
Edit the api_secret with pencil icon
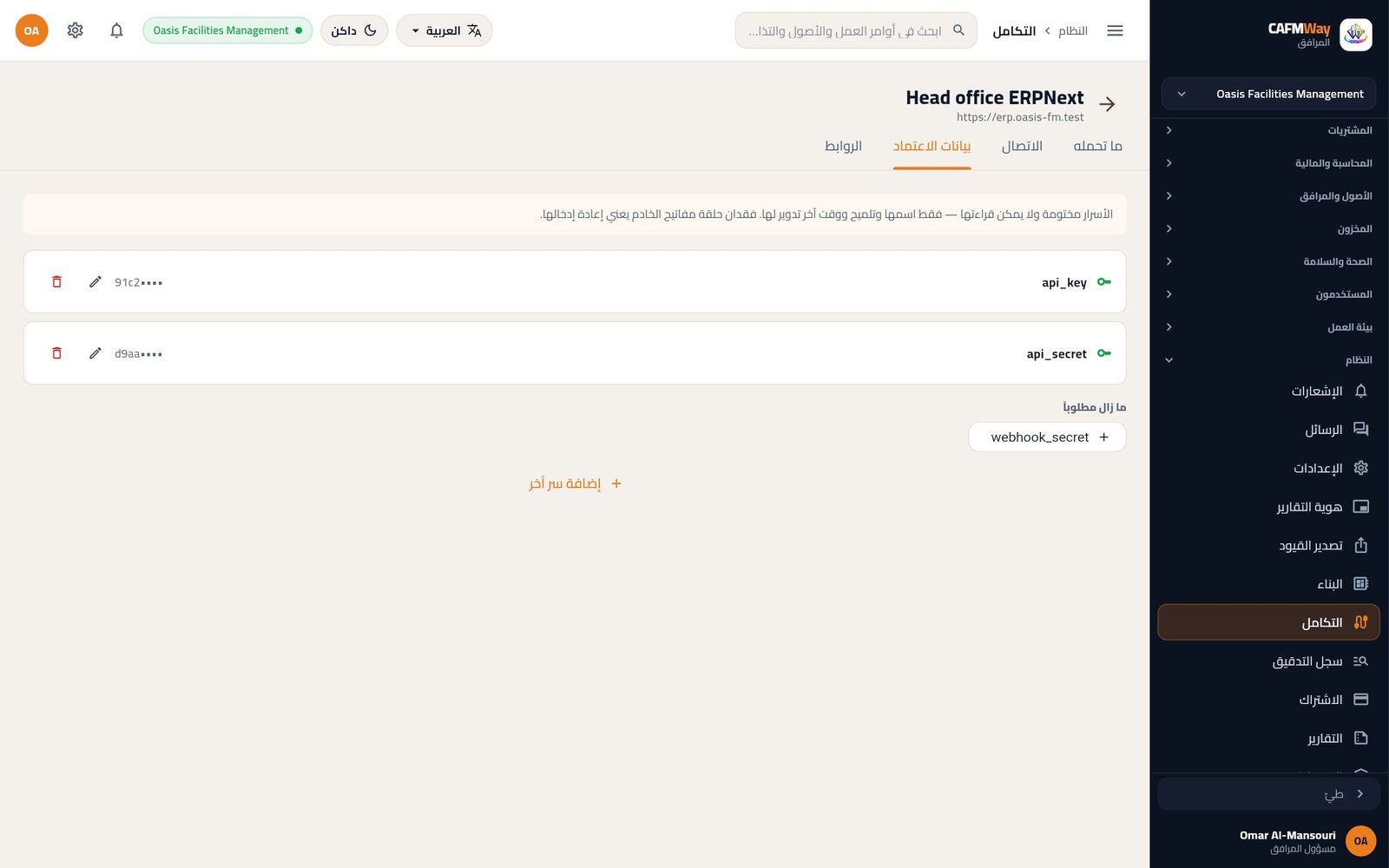95,353
